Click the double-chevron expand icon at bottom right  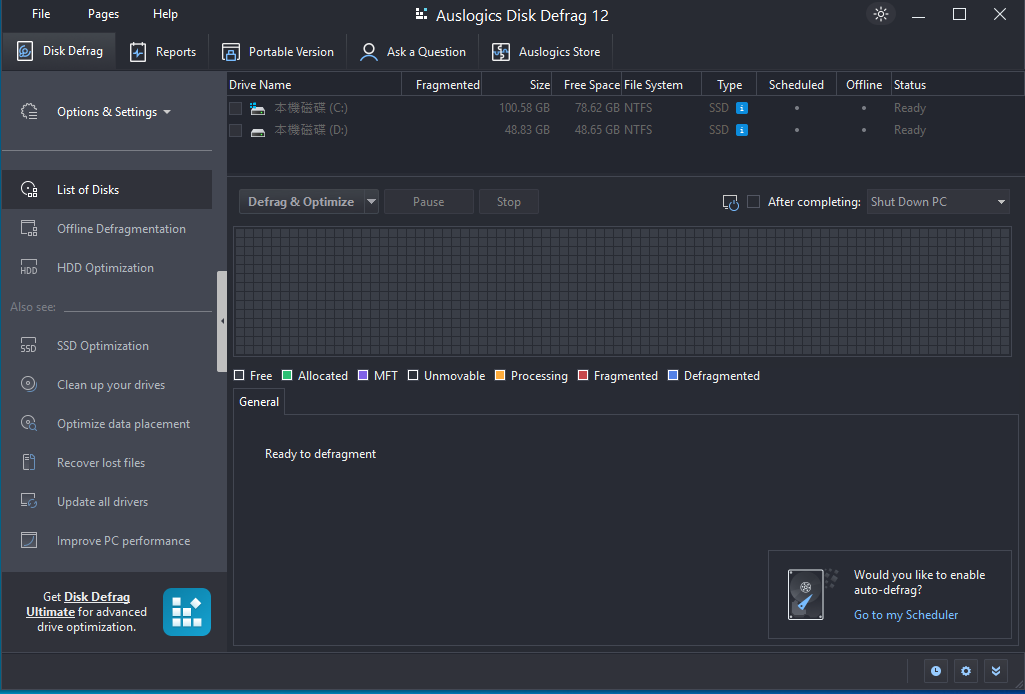point(995,671)
